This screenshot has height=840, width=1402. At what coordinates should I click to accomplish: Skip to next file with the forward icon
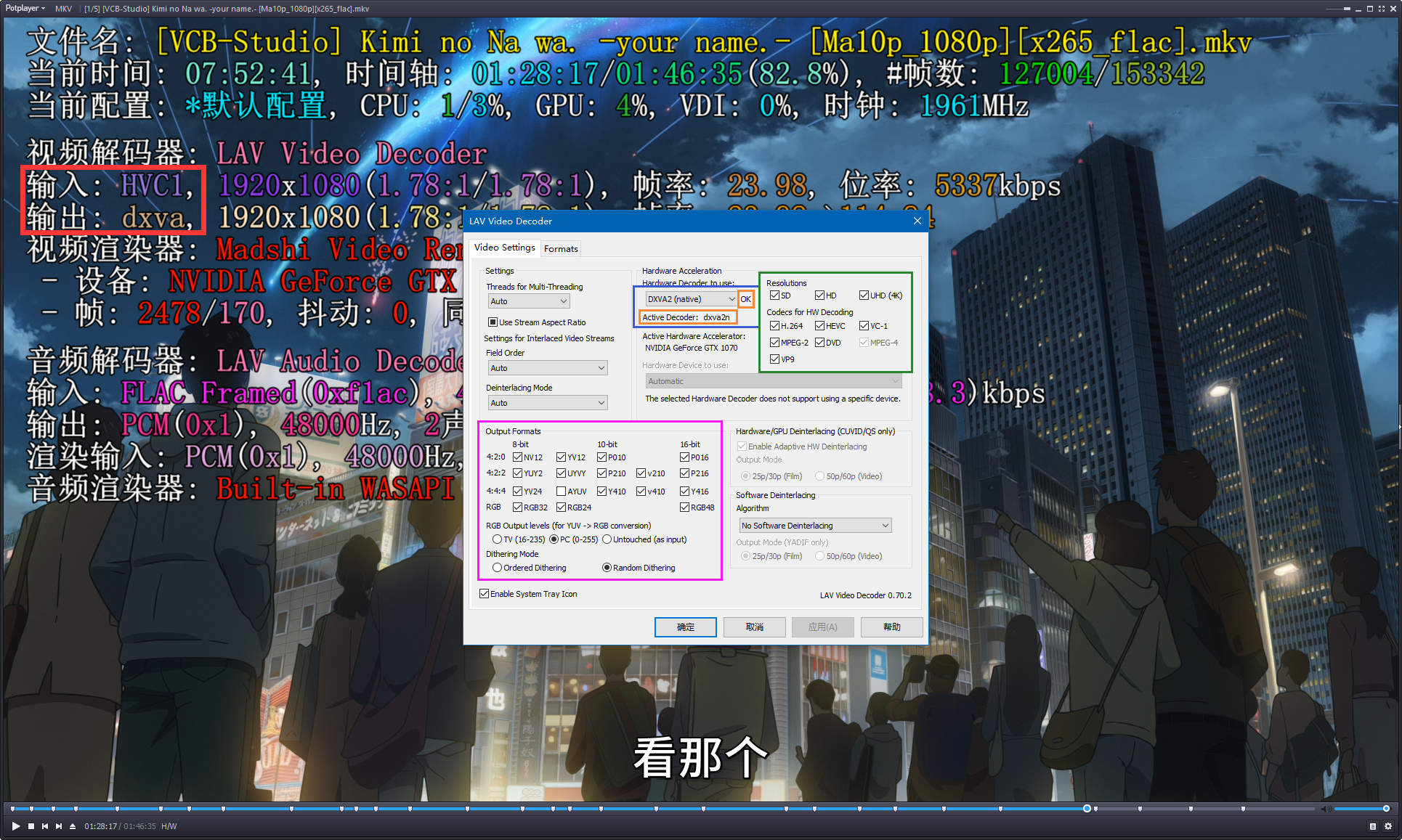[59, 825]
